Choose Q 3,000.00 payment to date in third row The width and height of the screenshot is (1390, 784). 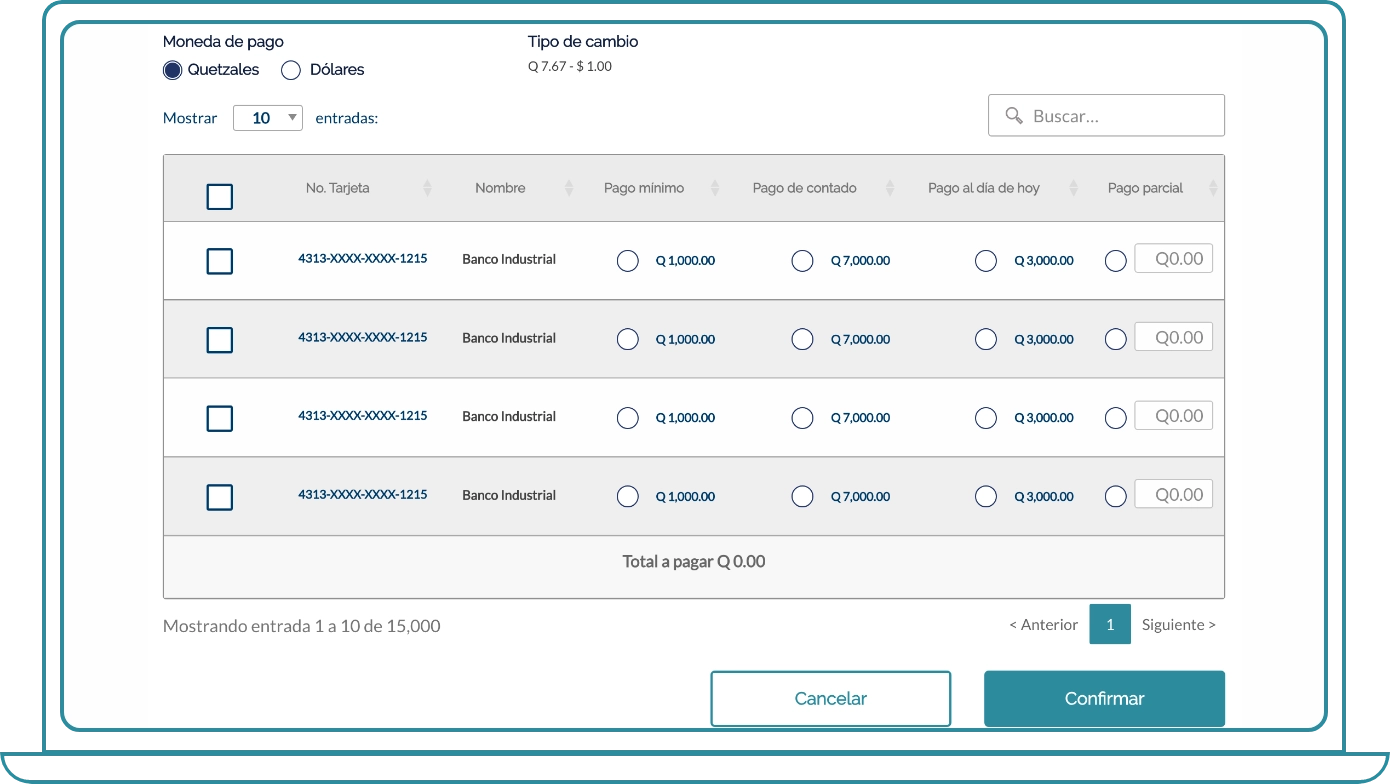(986, 418)
